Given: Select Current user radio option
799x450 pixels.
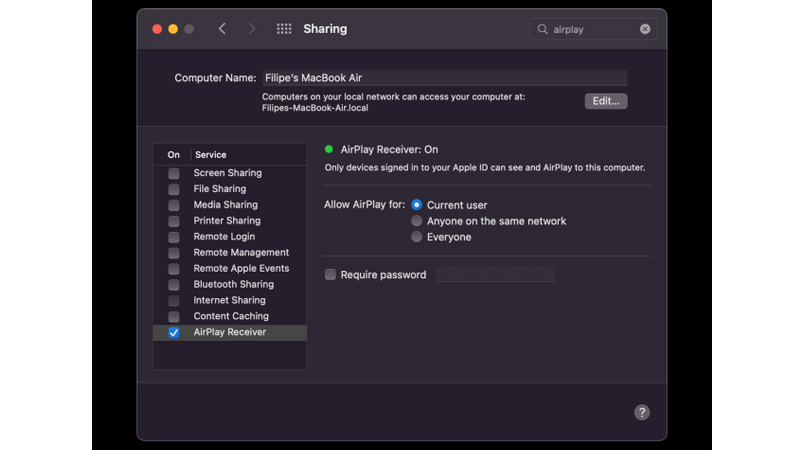Looking at the screenshot, I should point(416,205).
